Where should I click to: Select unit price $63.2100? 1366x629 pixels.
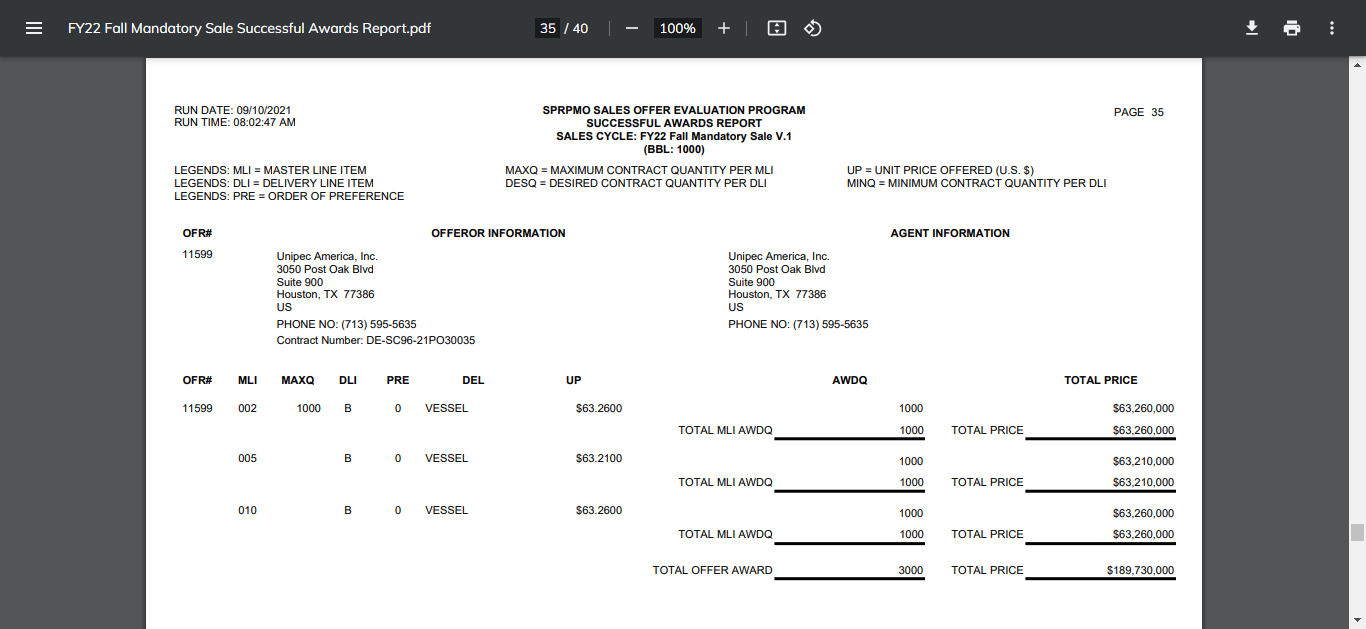pos(599,458)
